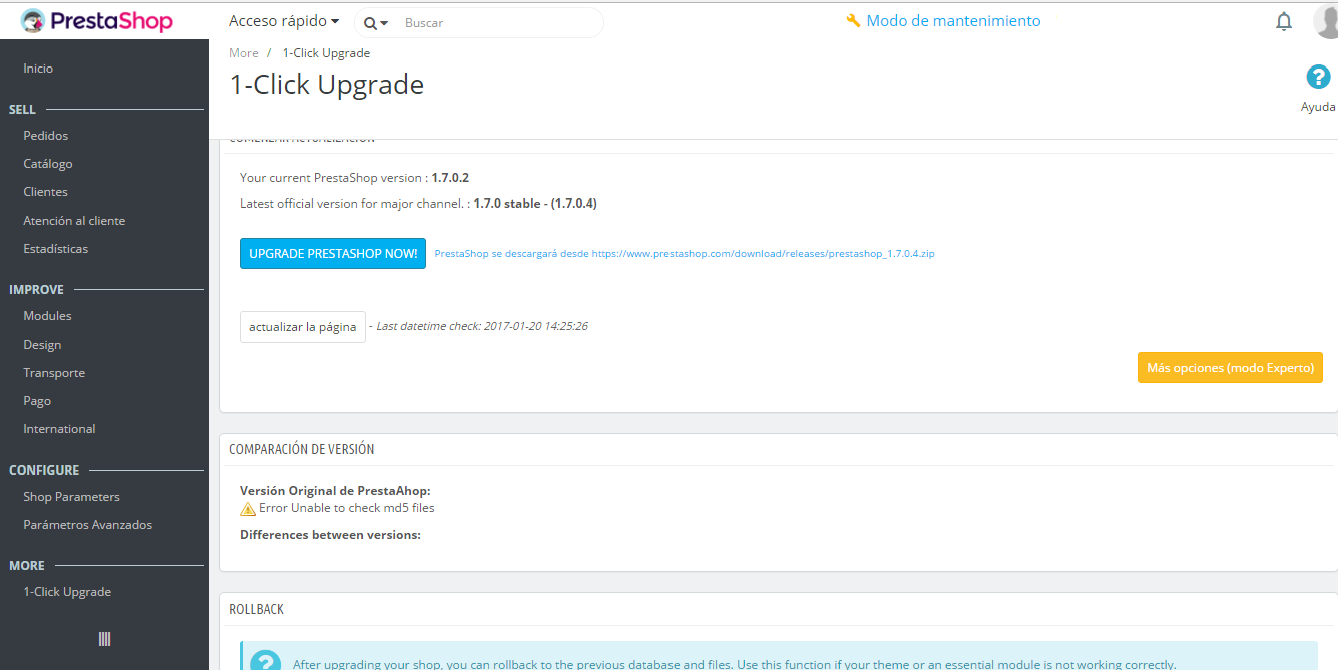Screen dimensions: 1338x670
Task: Click the current version 1.7.0.2 text
Action: click(x=450, y=178)
